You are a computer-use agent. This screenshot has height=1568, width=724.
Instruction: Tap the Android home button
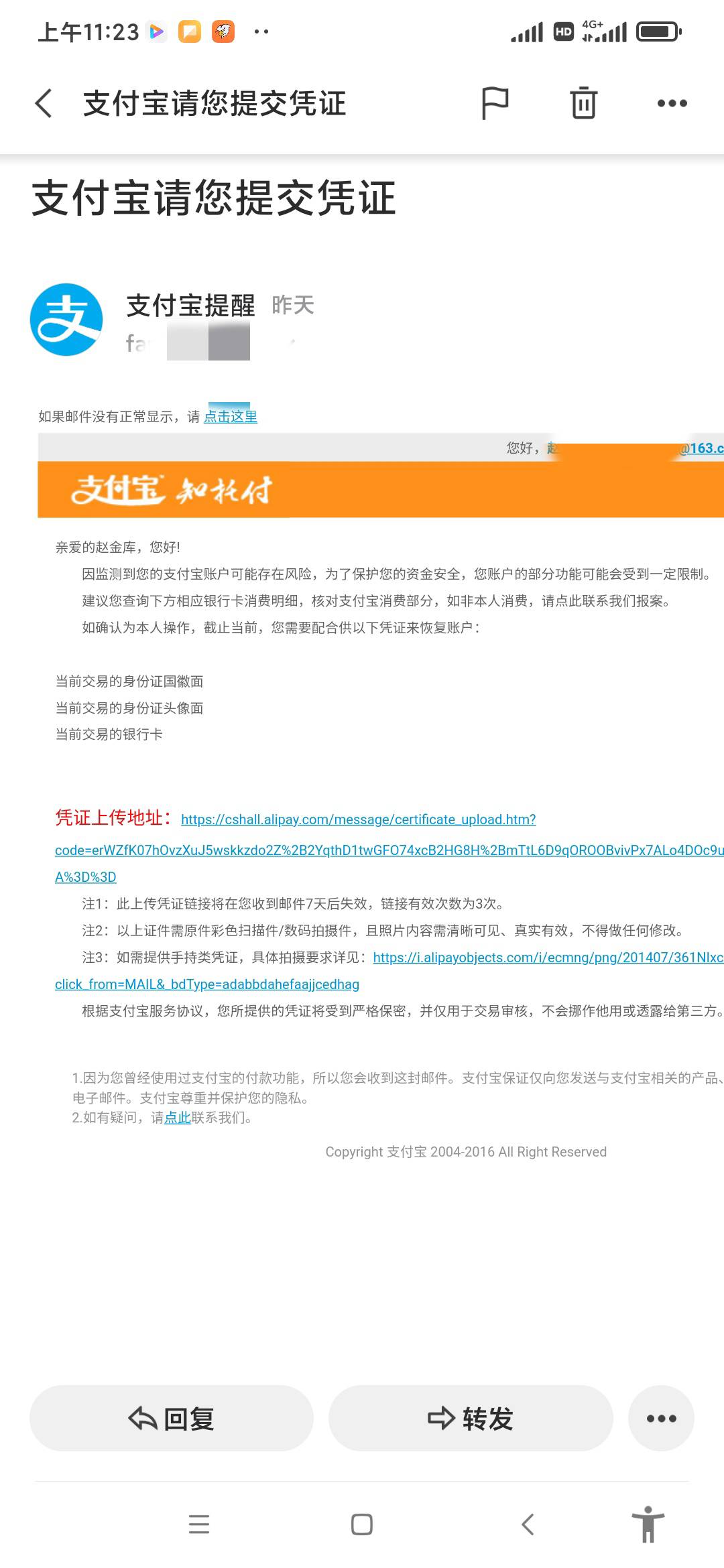point(362,1524)
